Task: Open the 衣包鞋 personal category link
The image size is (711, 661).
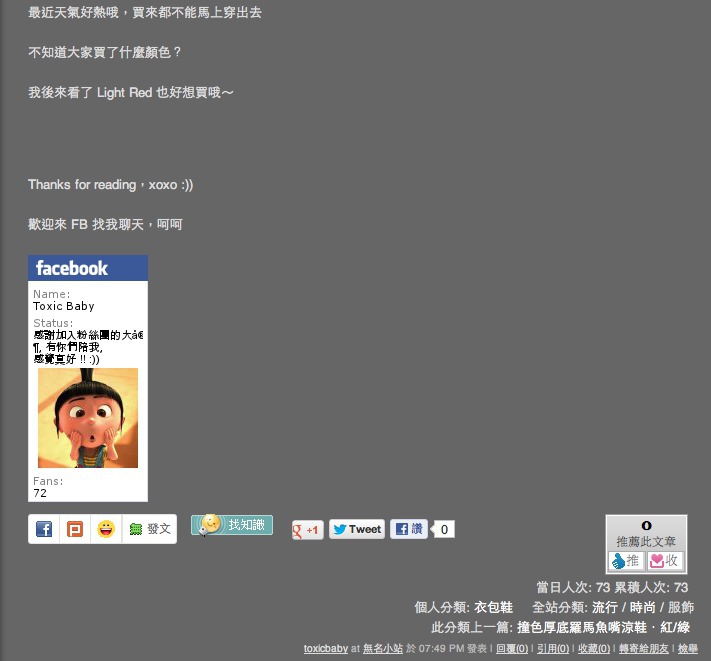Action: point(493,607)
